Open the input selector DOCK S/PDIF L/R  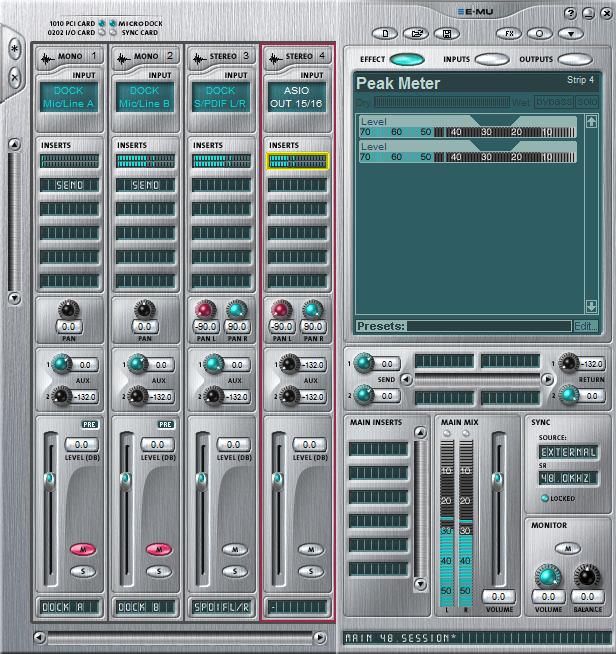click(x=221, y=97)
